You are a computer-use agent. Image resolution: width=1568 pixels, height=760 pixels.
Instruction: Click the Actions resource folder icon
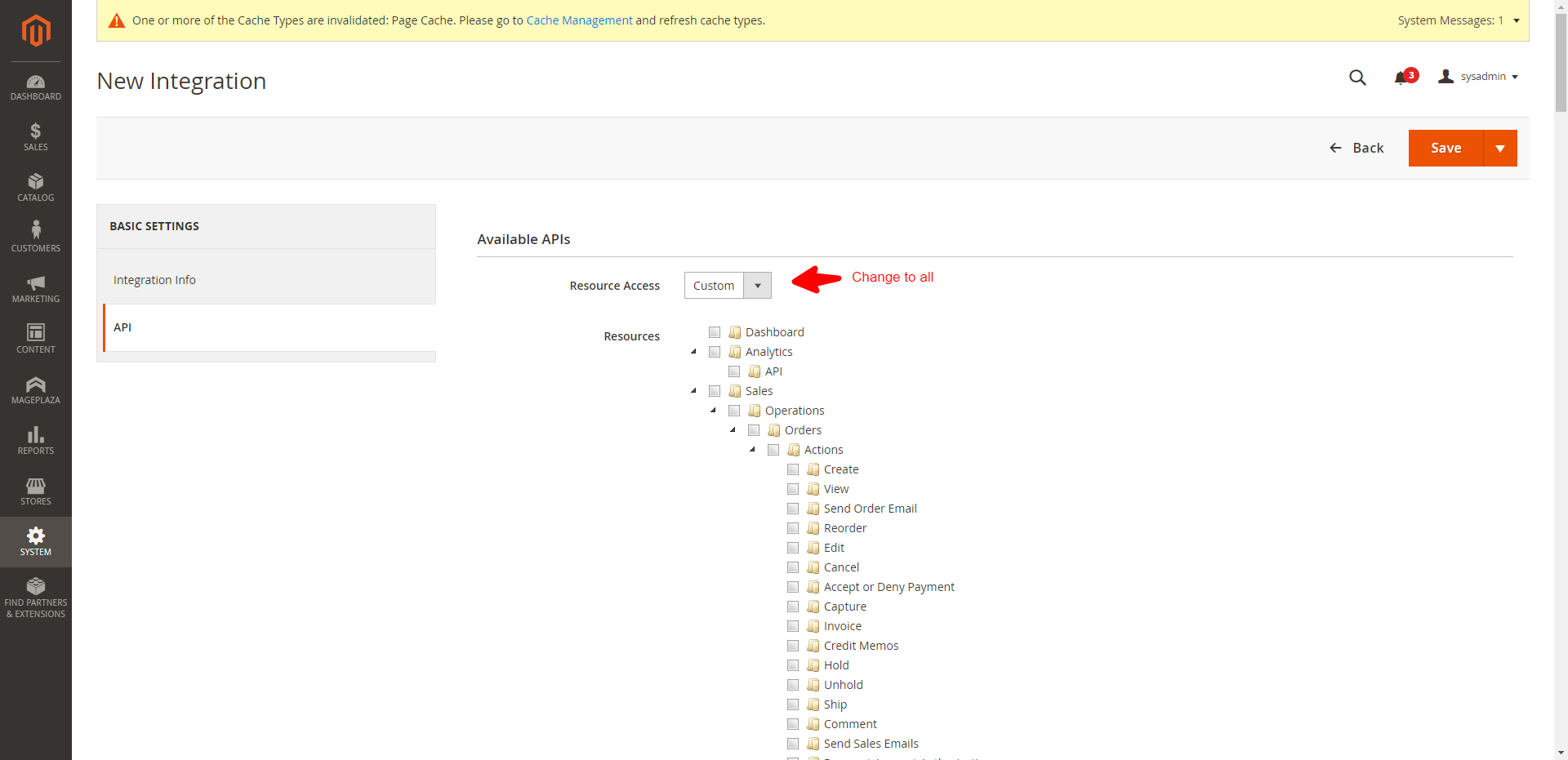point(794,450)
